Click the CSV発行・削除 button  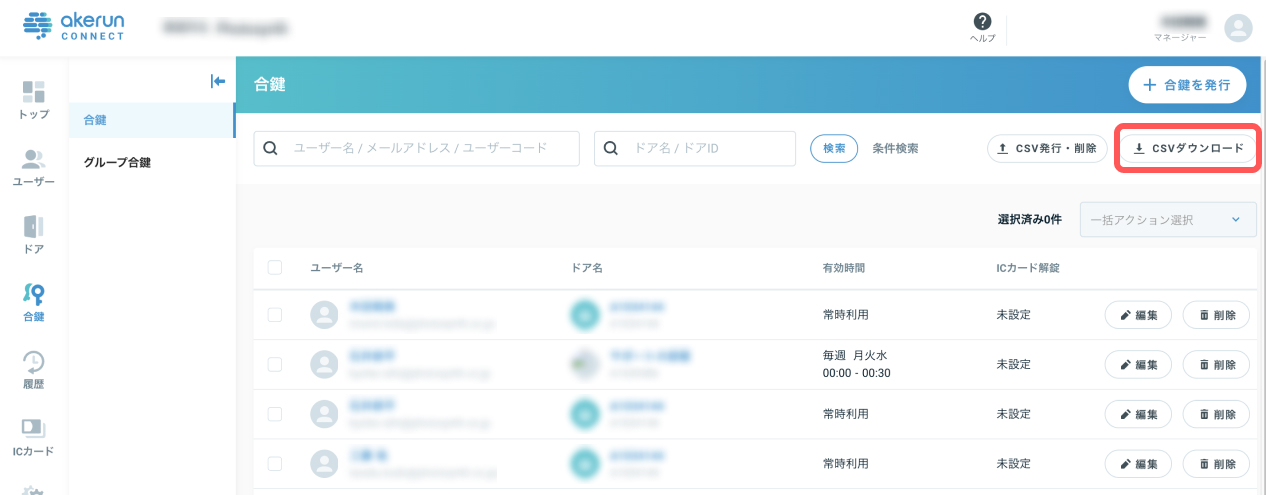point(1047,148)
